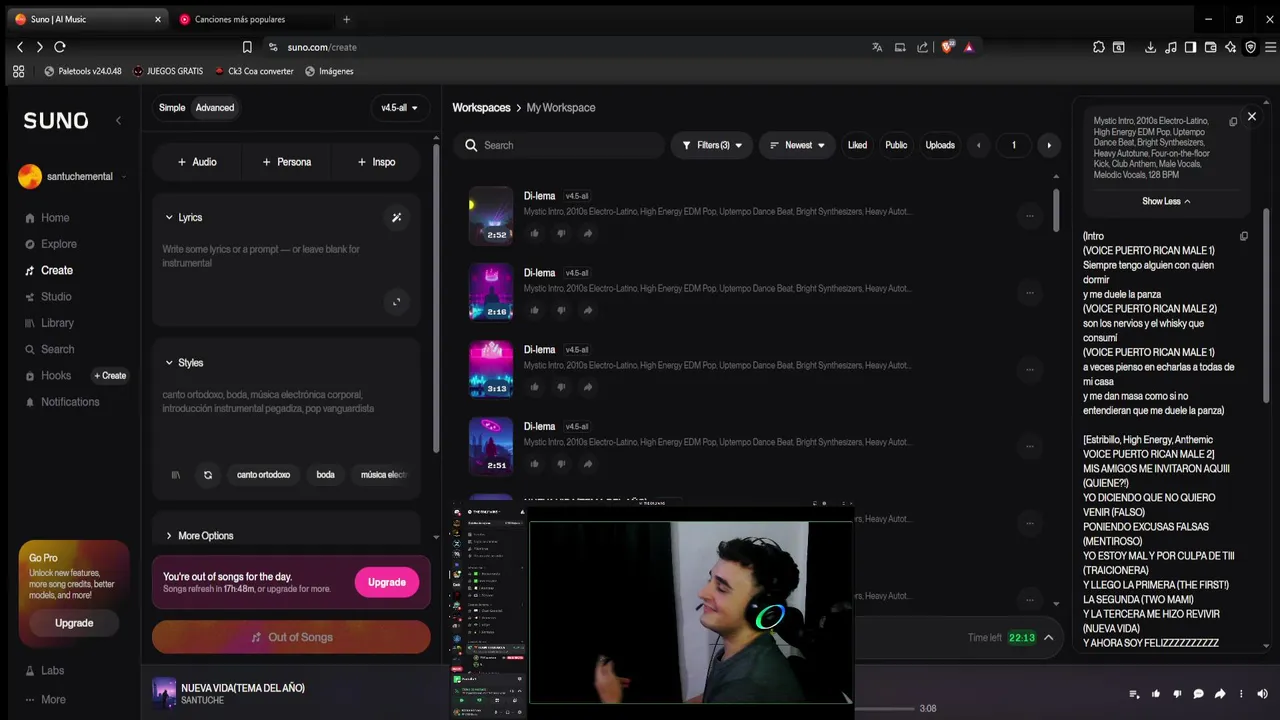Click the volume icon in the player bar
The height and width of the screenshot is (720, 1280).
[x=1263, y=694]
